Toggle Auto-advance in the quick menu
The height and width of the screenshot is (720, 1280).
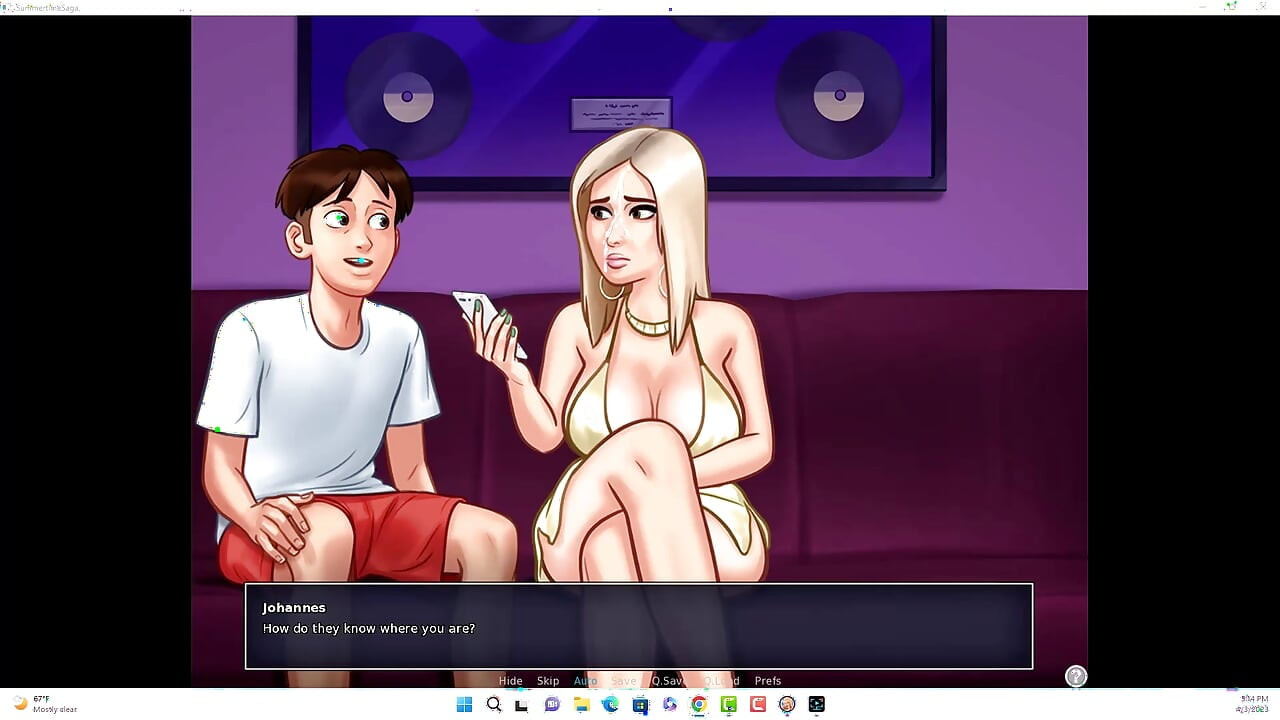click(x=585, y=681)
